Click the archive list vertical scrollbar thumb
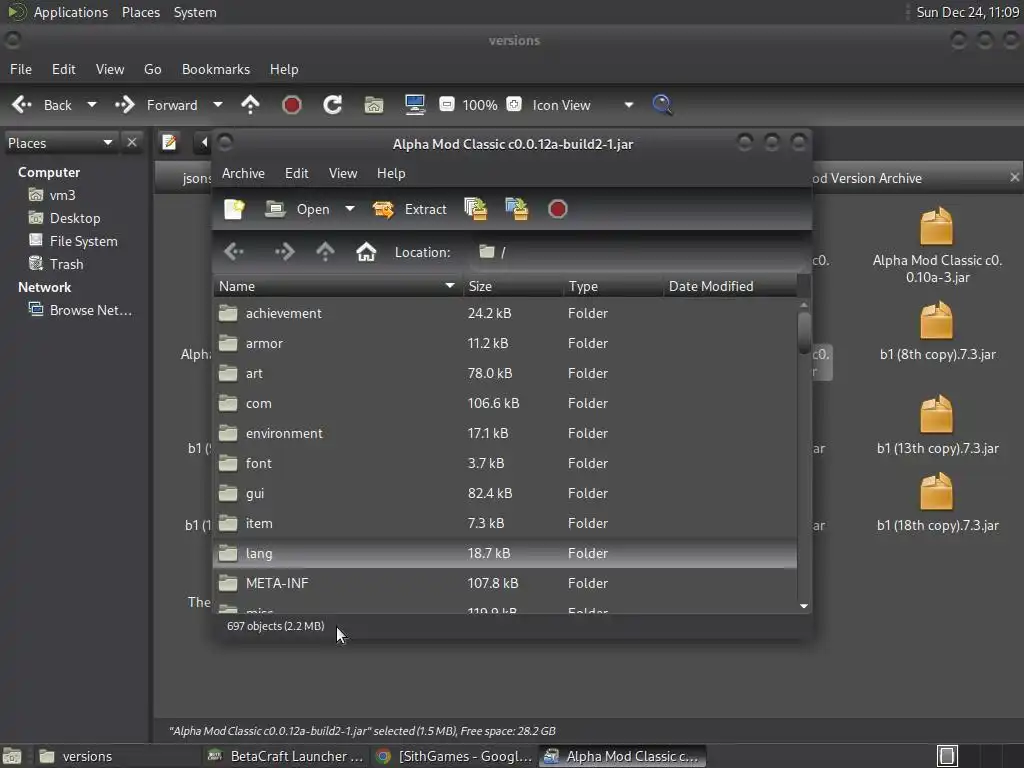Image resolution: width=1024 pixels, height=768 pixels. click(804, 333)
